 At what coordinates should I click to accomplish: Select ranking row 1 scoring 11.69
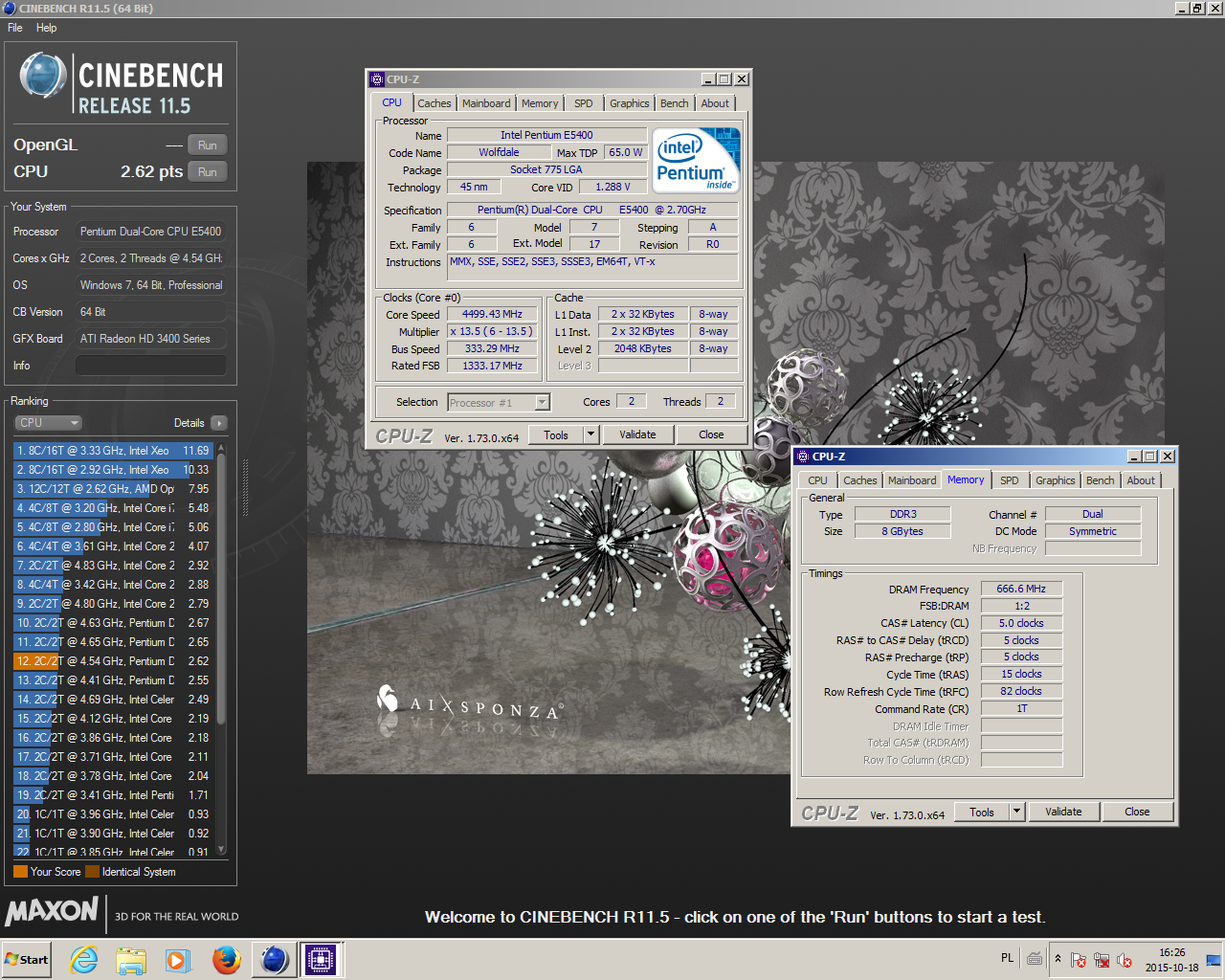[112, 451]
